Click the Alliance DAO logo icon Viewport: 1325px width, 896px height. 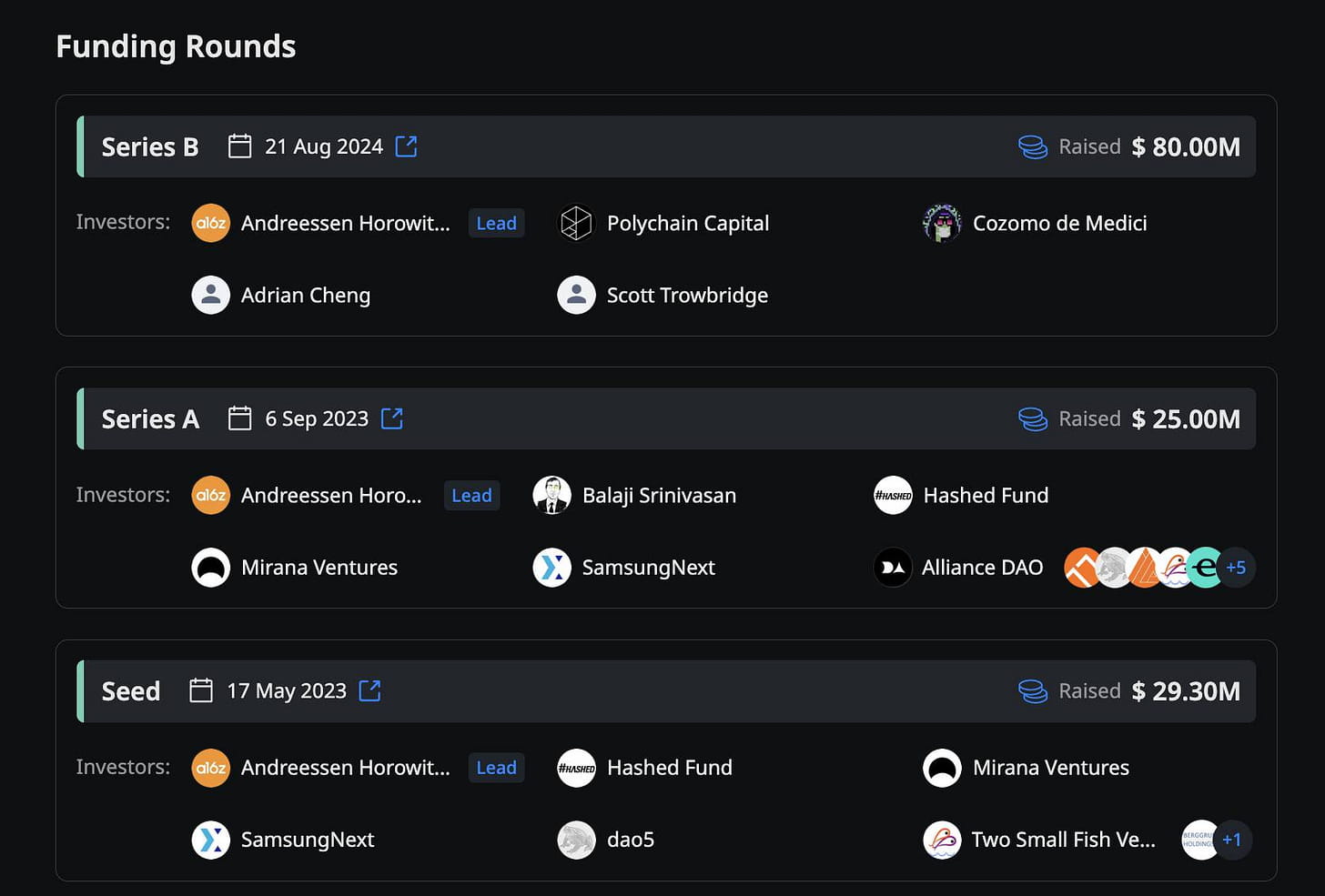893,568
